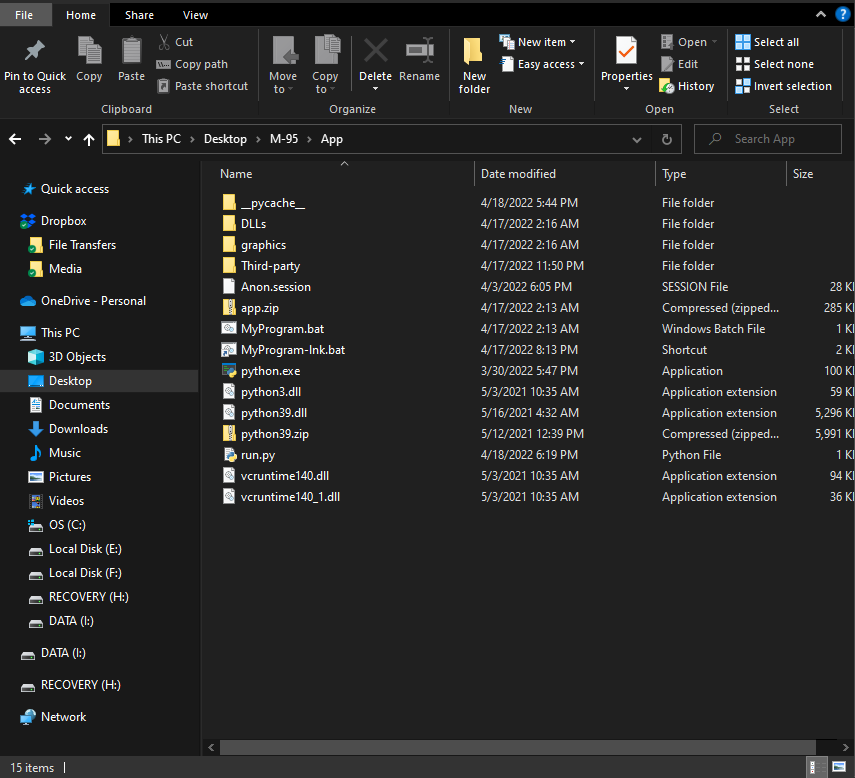Create a New folder
Image resolution: width=855 pixels, height=778 pixels.
(474, 65)
